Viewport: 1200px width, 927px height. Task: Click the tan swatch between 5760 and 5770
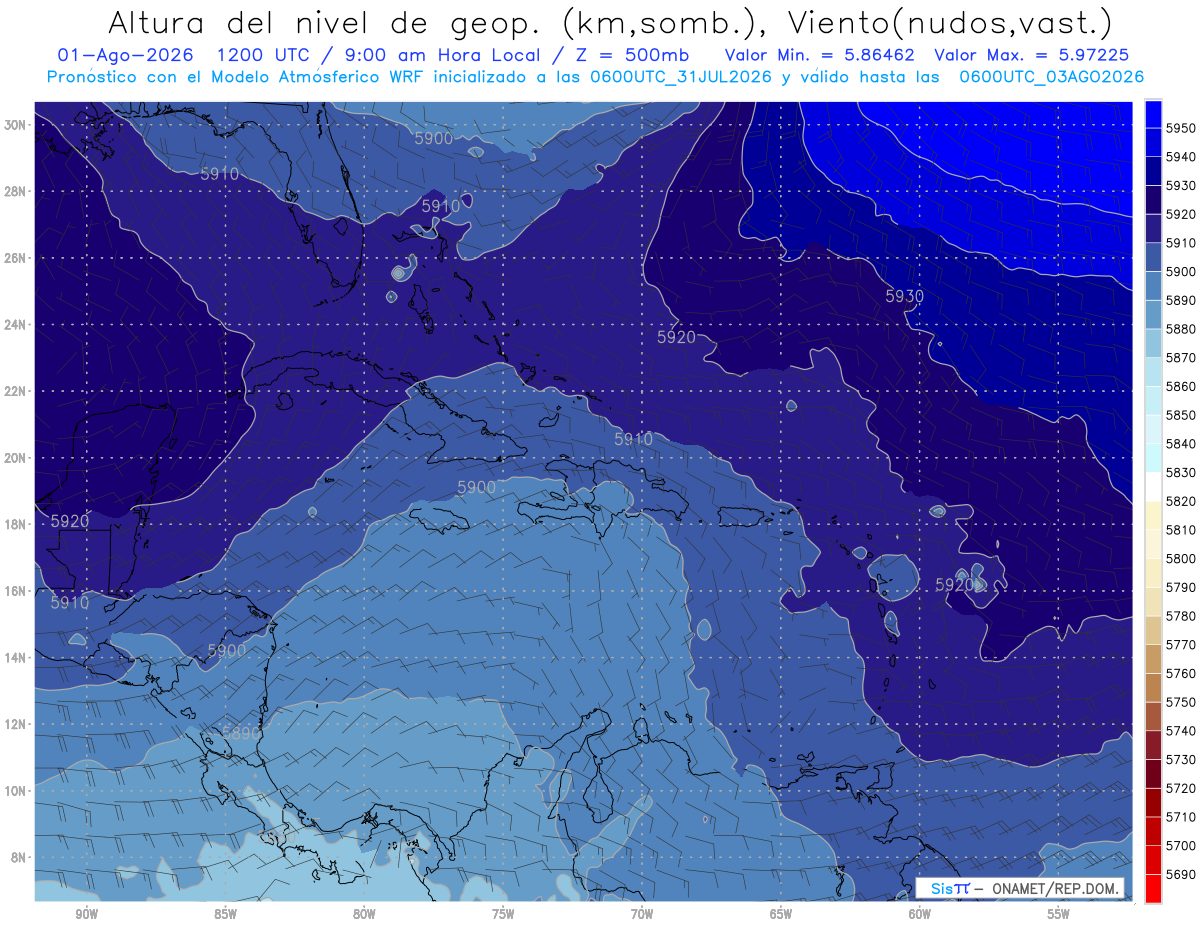[x=1153, y=659]
